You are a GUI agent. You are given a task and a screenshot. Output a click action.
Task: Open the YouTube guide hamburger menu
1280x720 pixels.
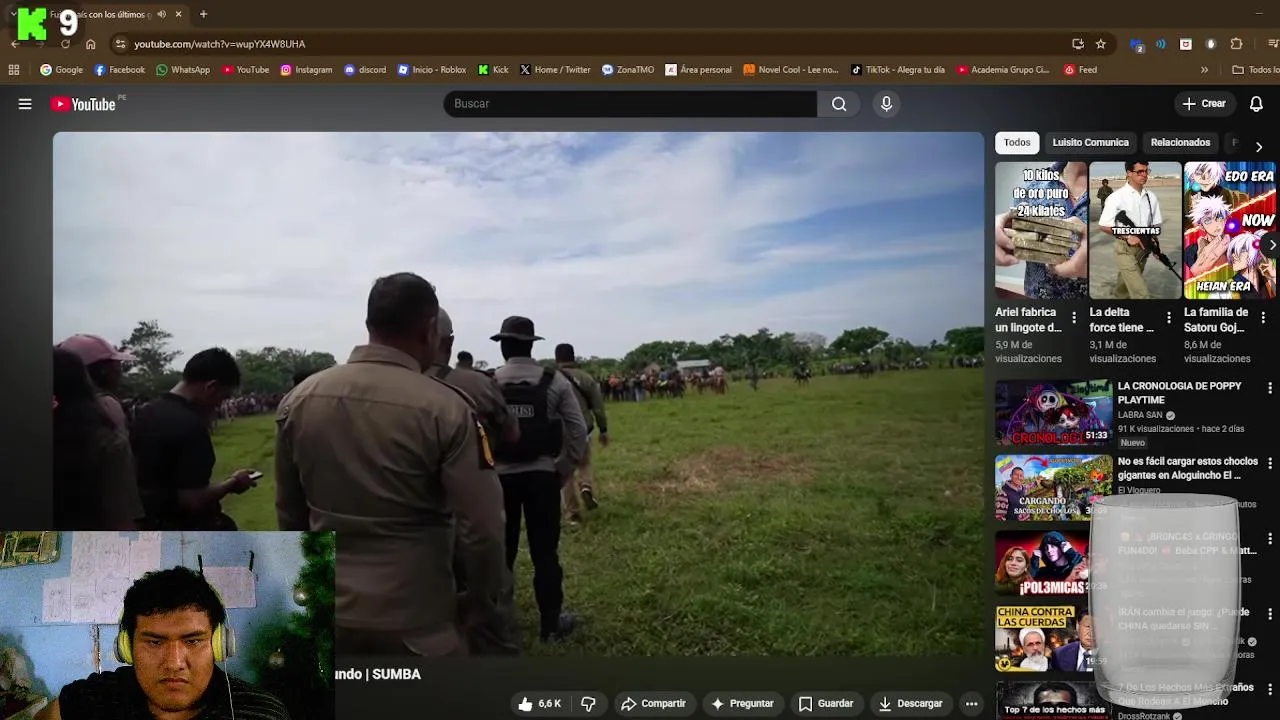[x=25, y=104]
